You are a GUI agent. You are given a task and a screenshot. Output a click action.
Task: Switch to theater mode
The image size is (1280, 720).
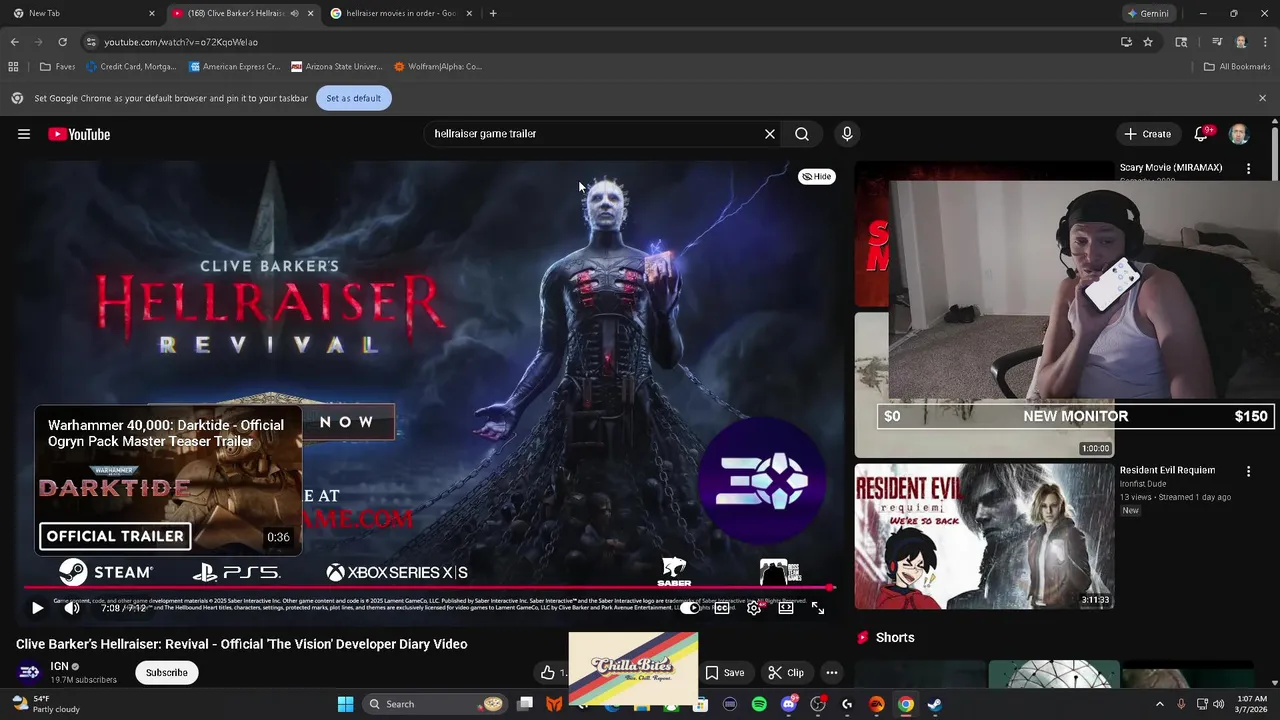click(786, 608)
